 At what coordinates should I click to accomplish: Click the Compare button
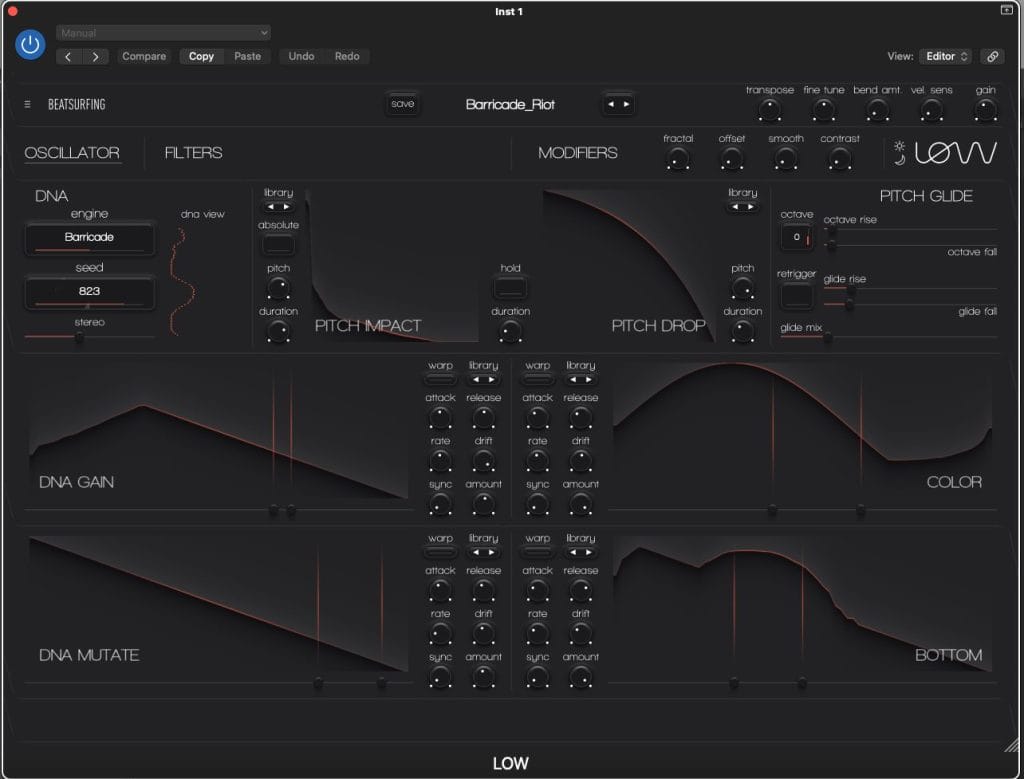click(x=144, y=56)
